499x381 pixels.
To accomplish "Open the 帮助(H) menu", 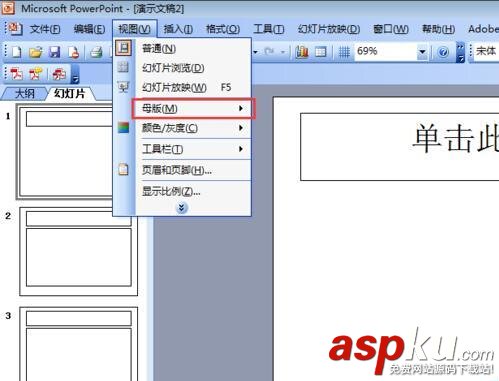I will tap(438, 29).
